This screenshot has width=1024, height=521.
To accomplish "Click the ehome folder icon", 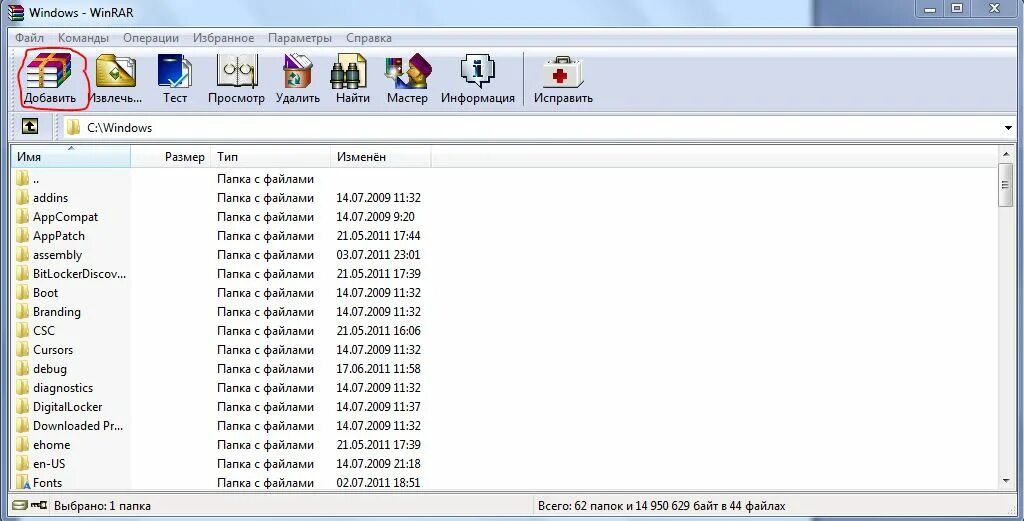I will (23, 445).
